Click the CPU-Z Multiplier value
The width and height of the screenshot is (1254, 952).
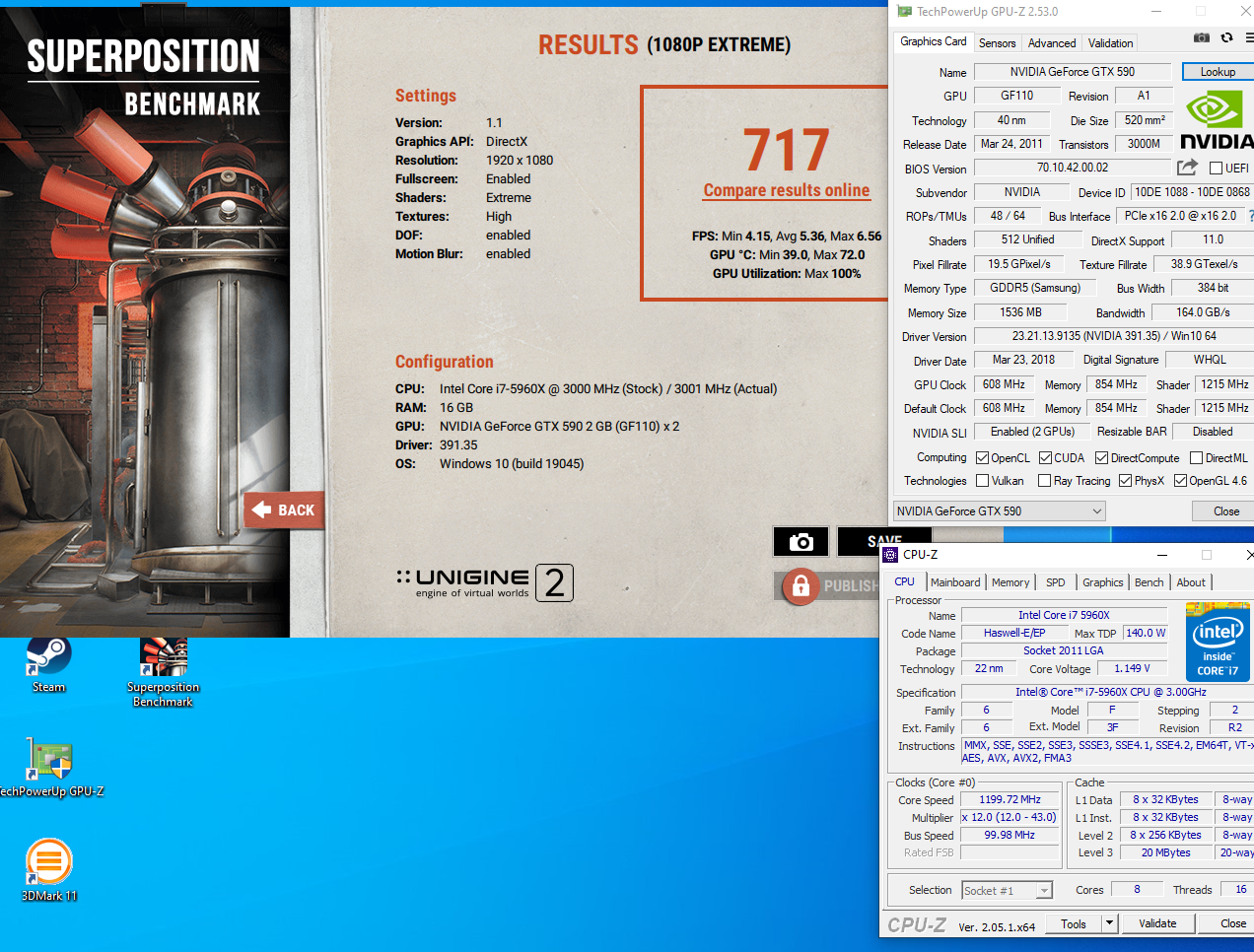[1010, 817]
